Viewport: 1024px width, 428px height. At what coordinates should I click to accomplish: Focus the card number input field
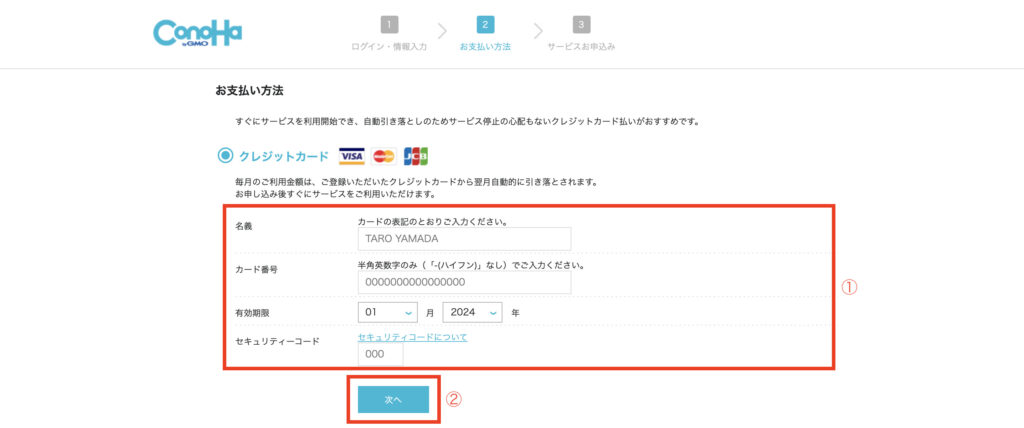pos(464,282)
